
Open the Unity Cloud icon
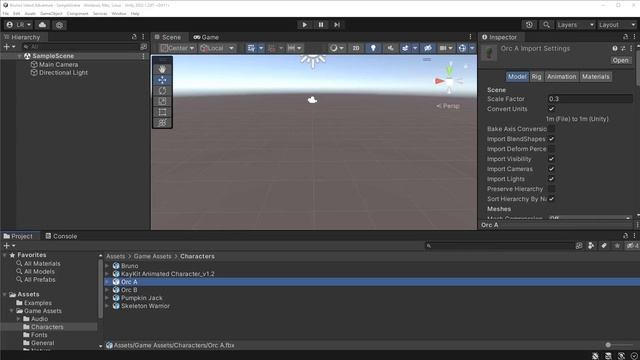(42, 25)
